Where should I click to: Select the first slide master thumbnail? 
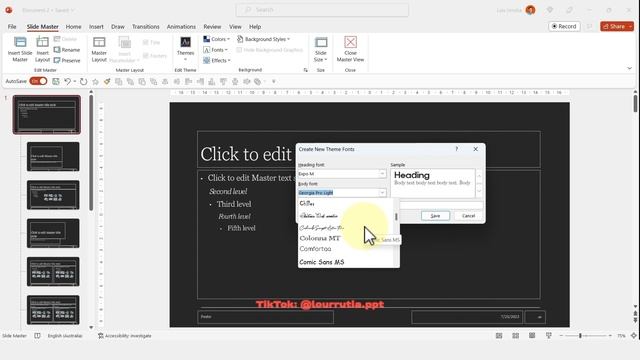[x=47, y=115]
